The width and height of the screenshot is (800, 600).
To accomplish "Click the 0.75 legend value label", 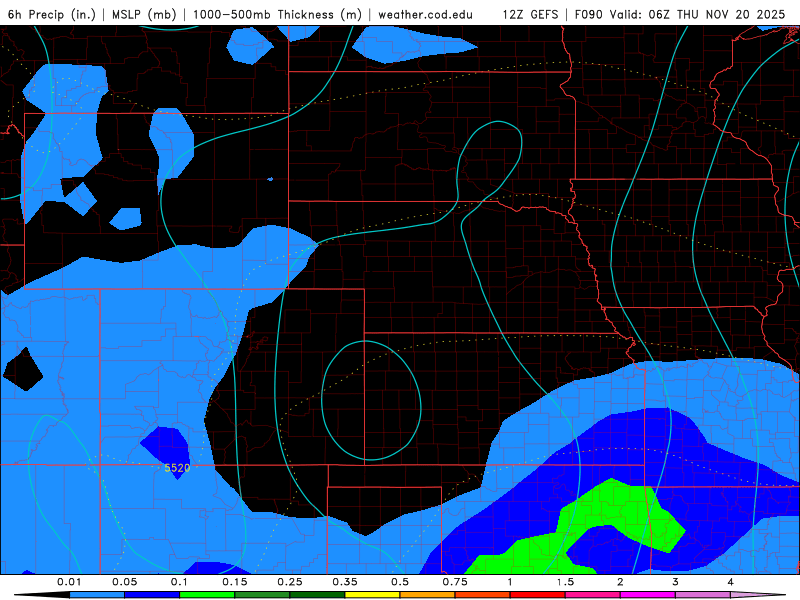I will (455, 582).
